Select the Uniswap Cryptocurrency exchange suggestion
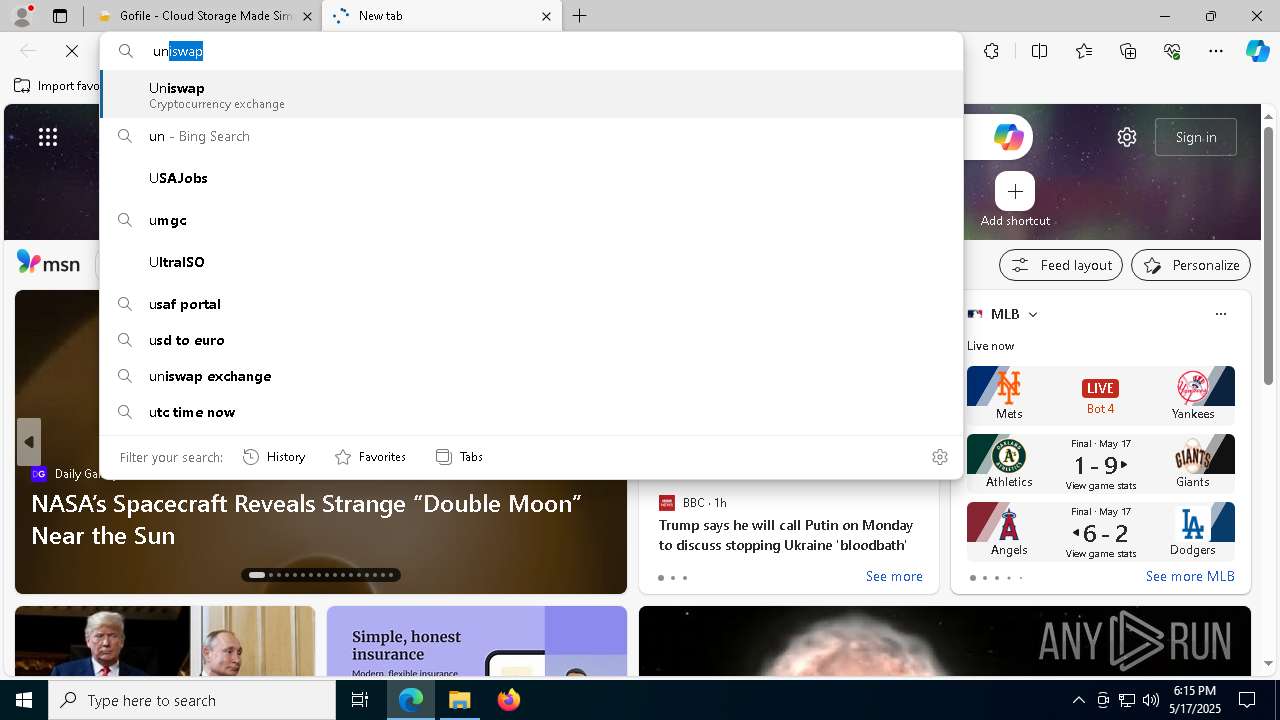Screen dimensions: 1280x720 click(531, 95)
